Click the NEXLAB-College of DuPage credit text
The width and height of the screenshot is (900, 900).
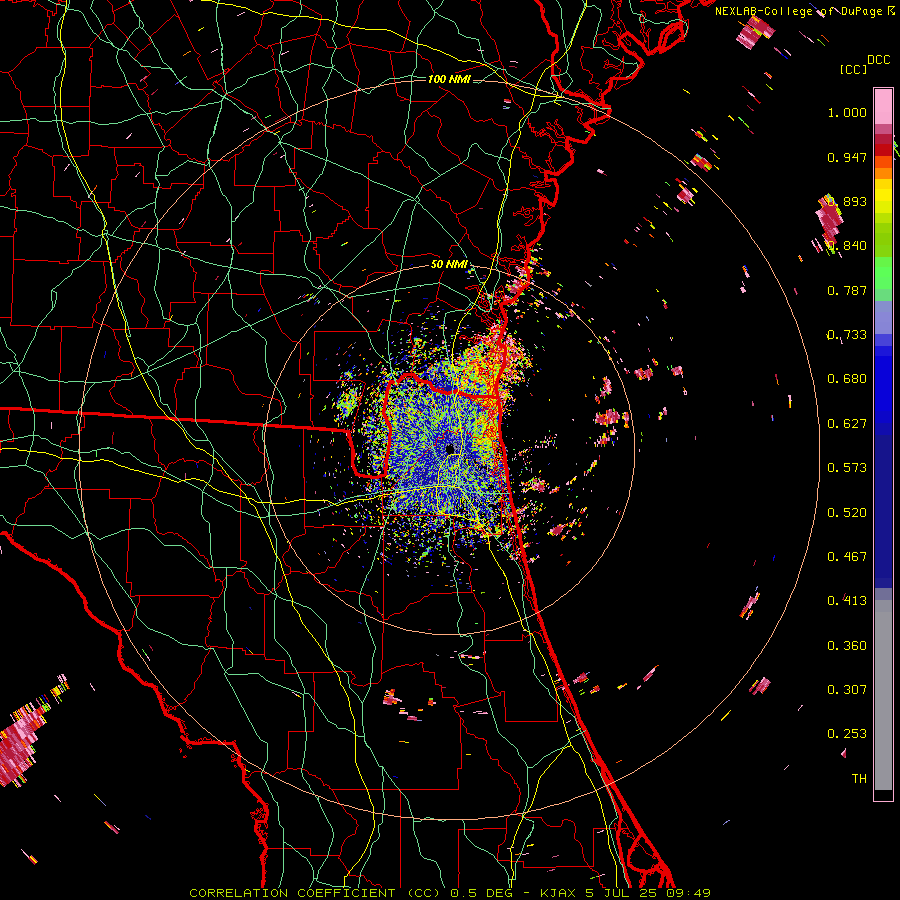[798, 11]
